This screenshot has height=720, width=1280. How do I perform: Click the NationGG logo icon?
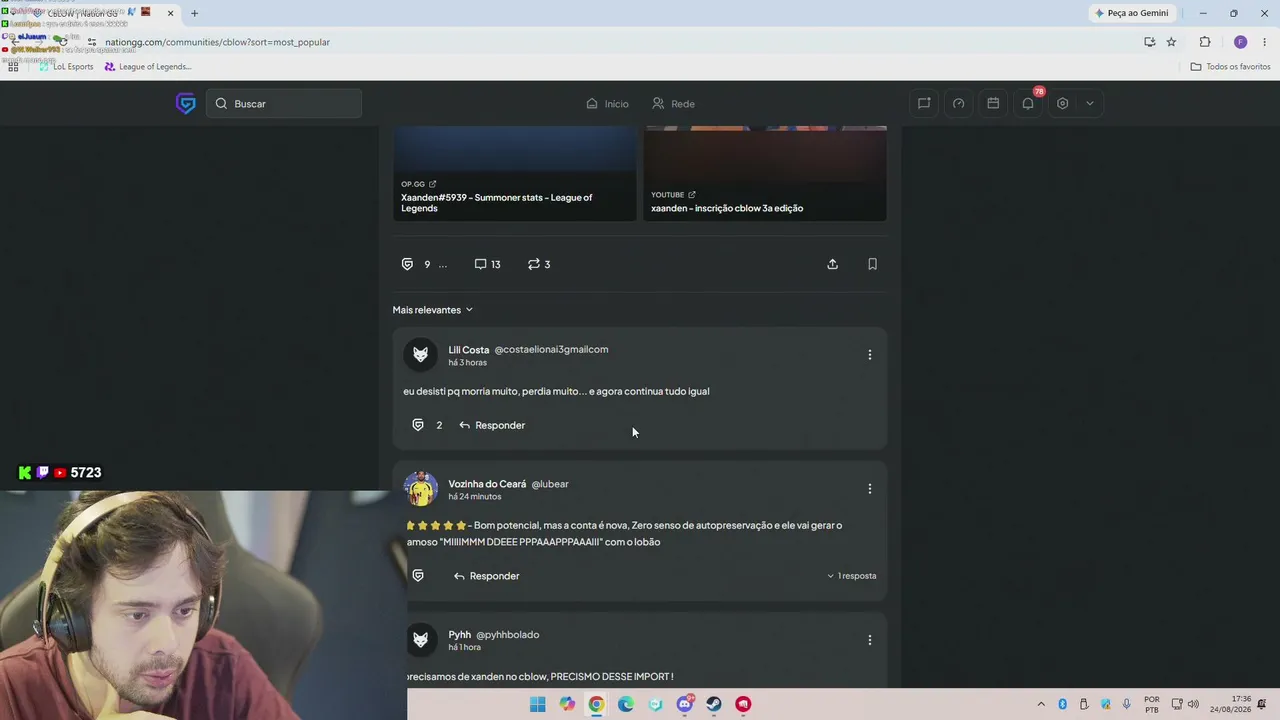(x=186, y=104)
